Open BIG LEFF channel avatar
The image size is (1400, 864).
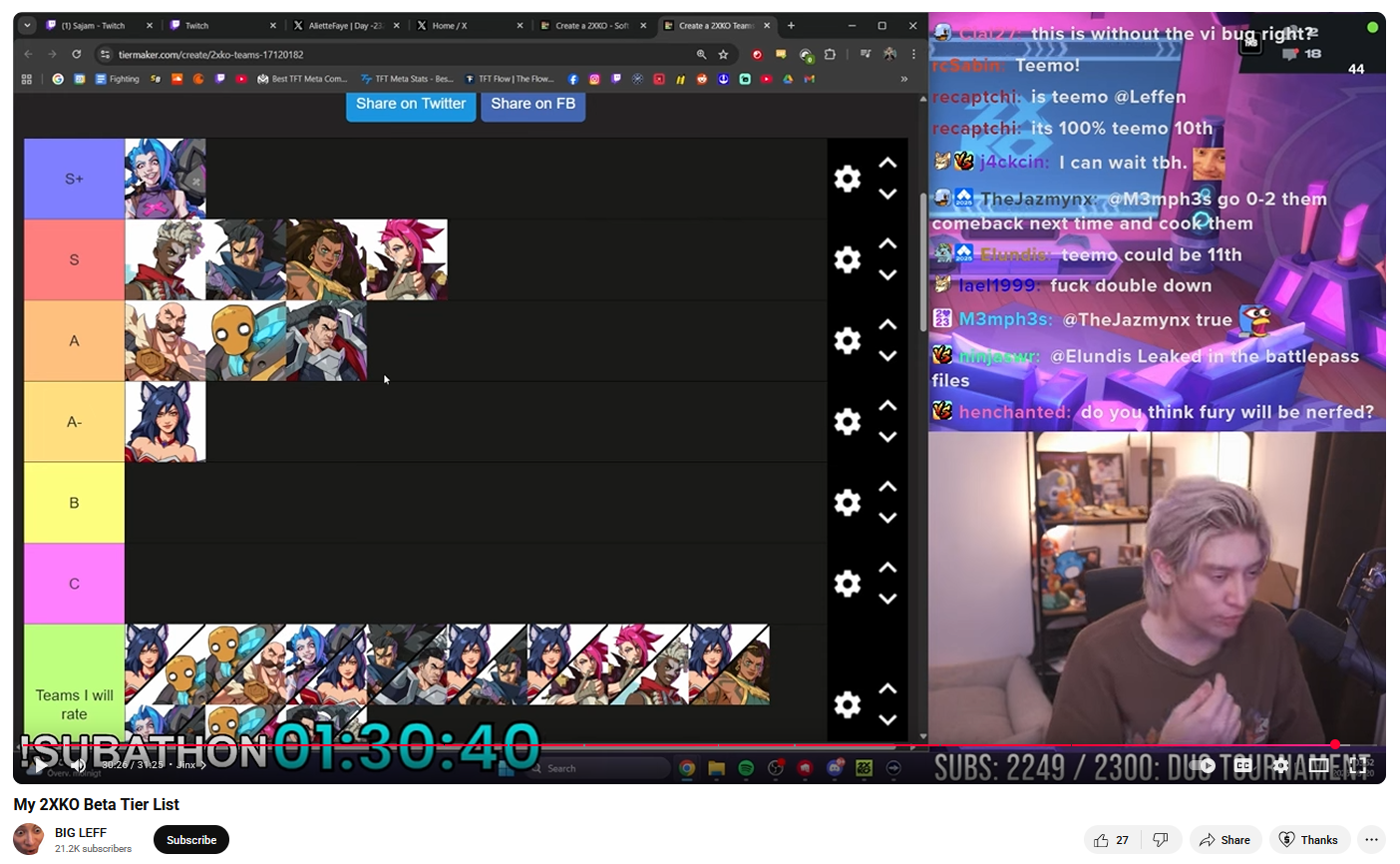(29, 839)
